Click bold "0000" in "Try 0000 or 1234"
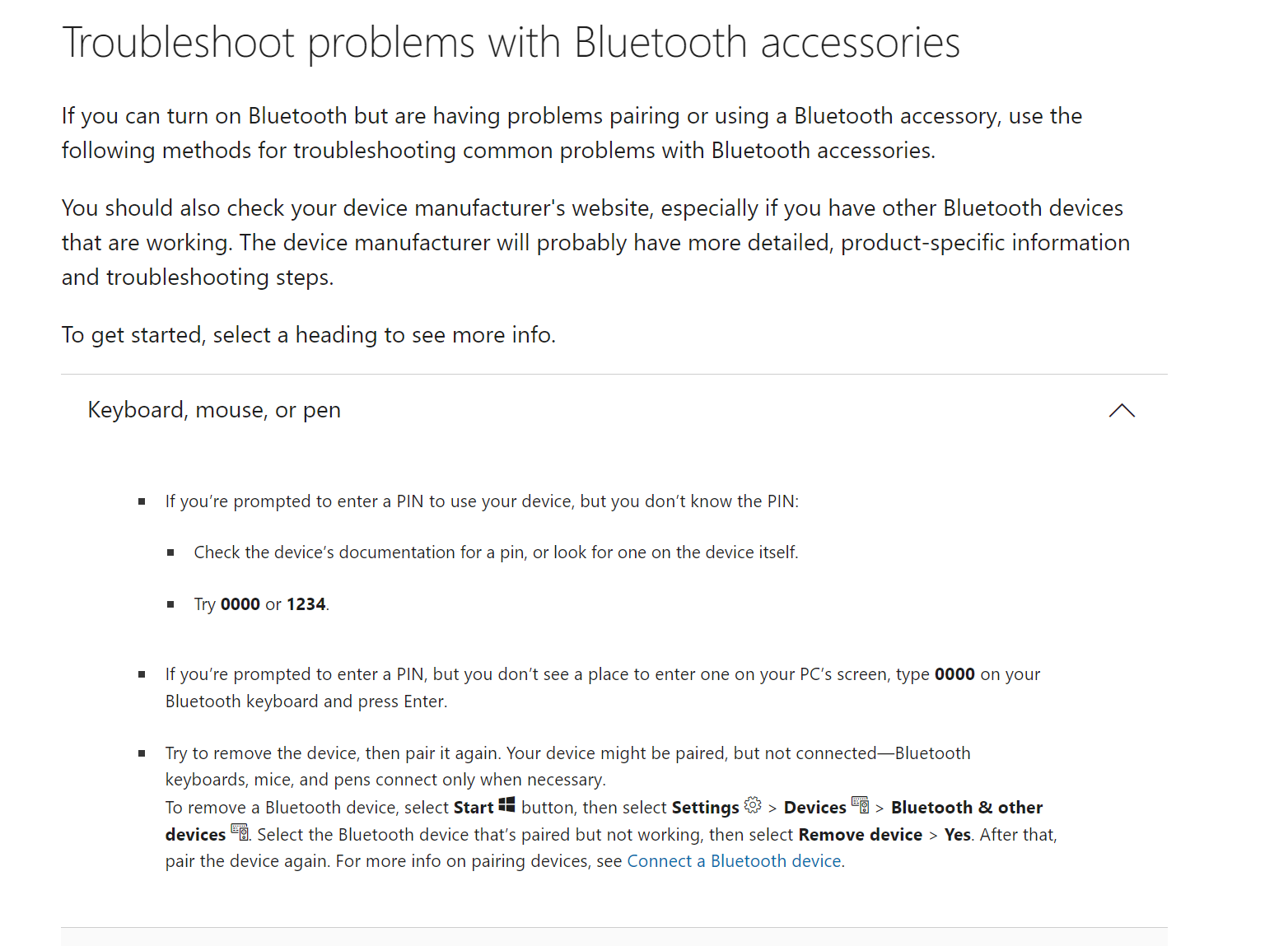Image resolution: width=1288 pixels, height=946 pixels. pos(240,604)
